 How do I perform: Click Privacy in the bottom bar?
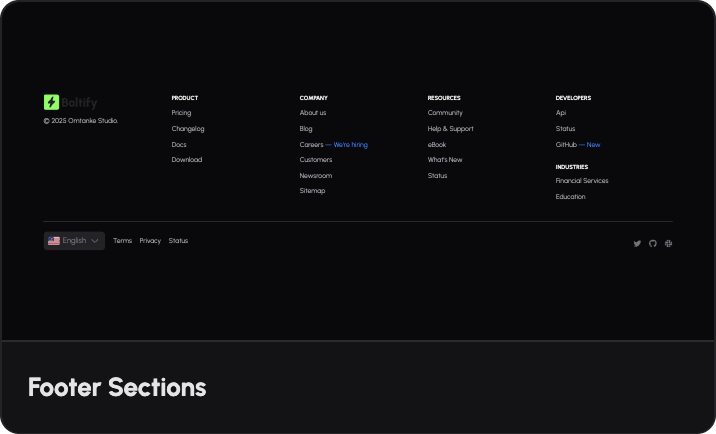pyautogui.click(x=150, y=241)
